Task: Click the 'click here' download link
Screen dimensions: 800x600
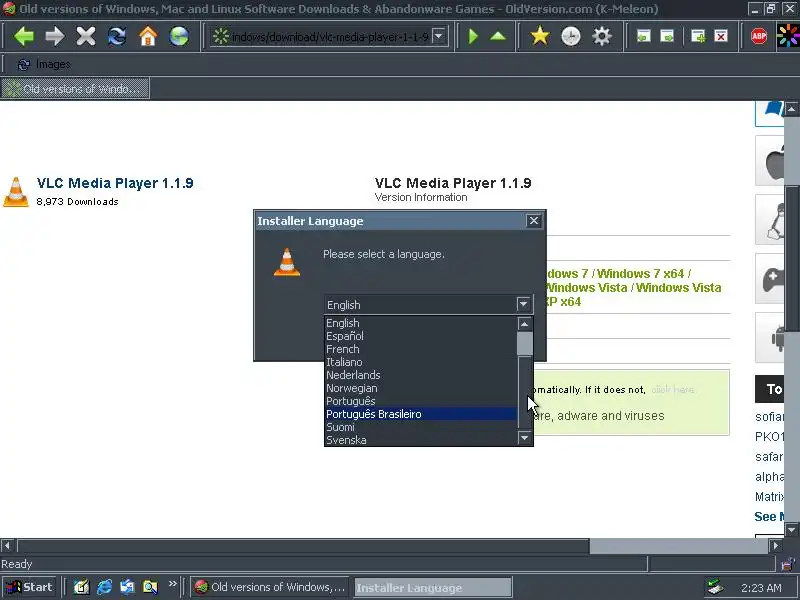Action: click(672, 390)
